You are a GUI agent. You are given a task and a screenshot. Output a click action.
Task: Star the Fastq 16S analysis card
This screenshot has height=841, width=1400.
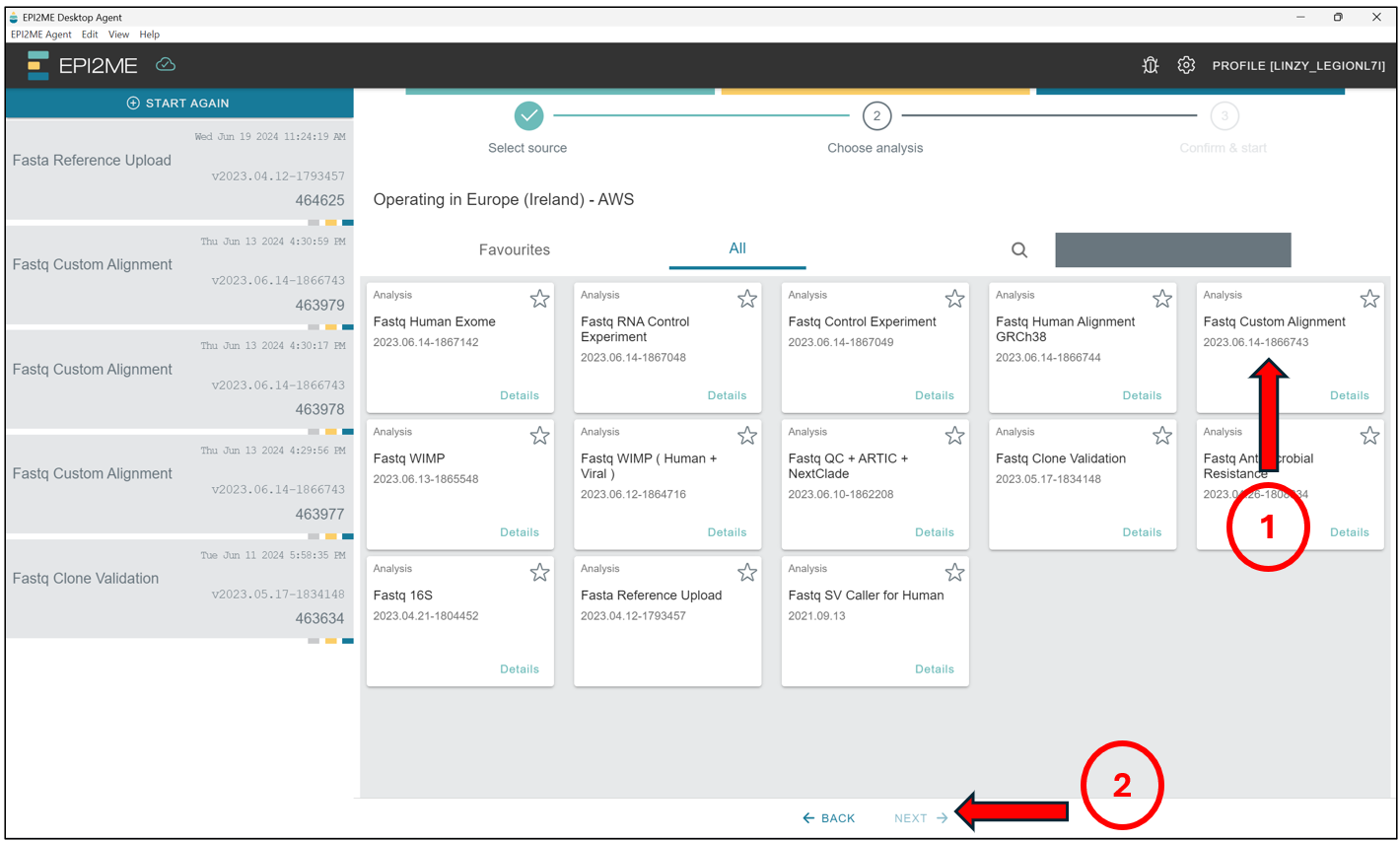coord(539,573)
